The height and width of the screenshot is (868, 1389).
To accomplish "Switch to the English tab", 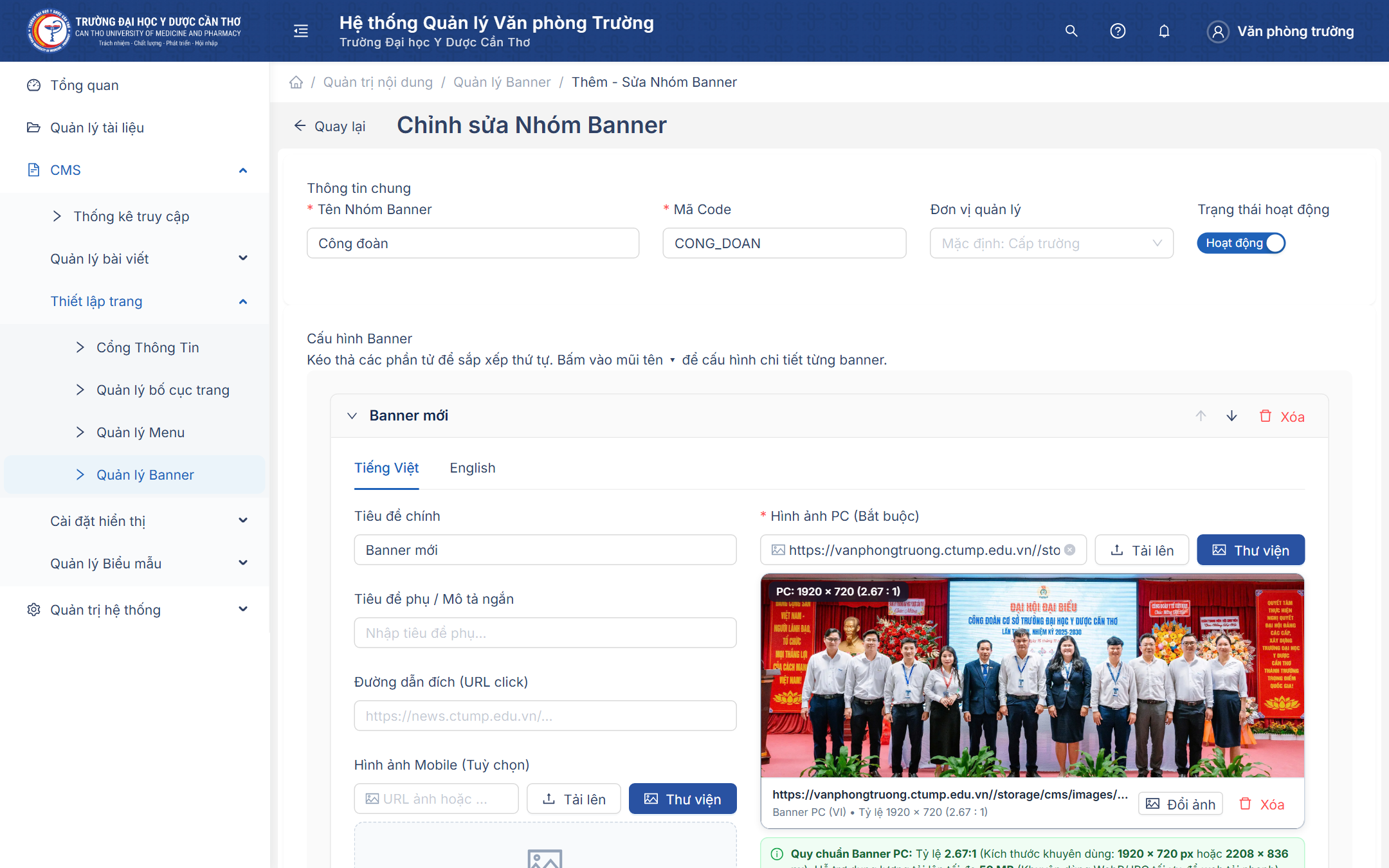I will [x=473, y=468].
